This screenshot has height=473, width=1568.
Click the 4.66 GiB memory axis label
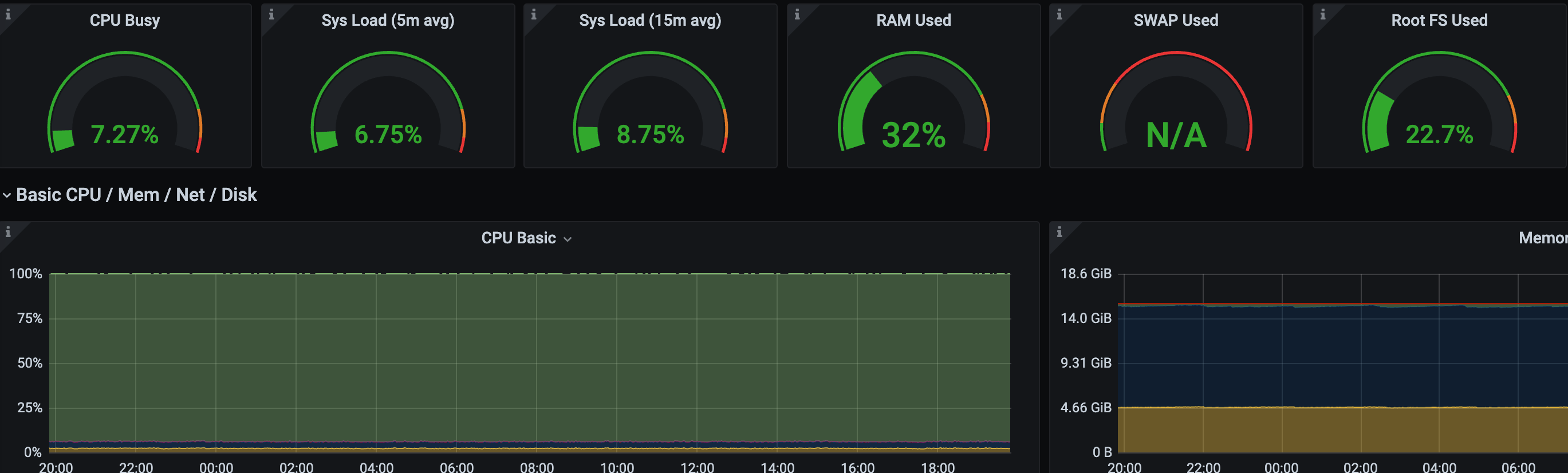coord(1086,408)
